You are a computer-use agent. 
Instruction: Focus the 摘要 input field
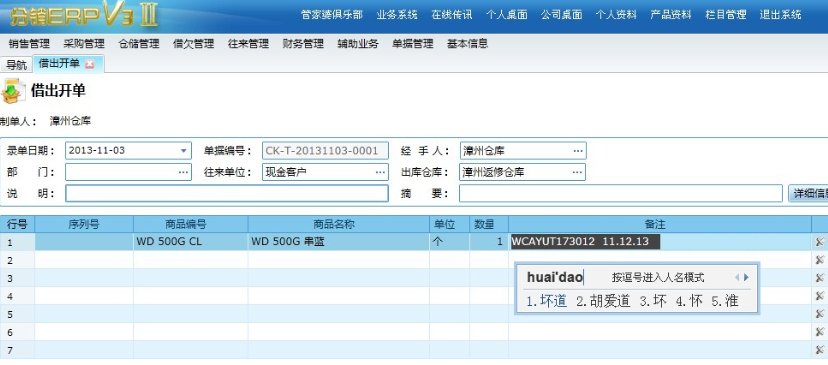click(x=620, y=193)
